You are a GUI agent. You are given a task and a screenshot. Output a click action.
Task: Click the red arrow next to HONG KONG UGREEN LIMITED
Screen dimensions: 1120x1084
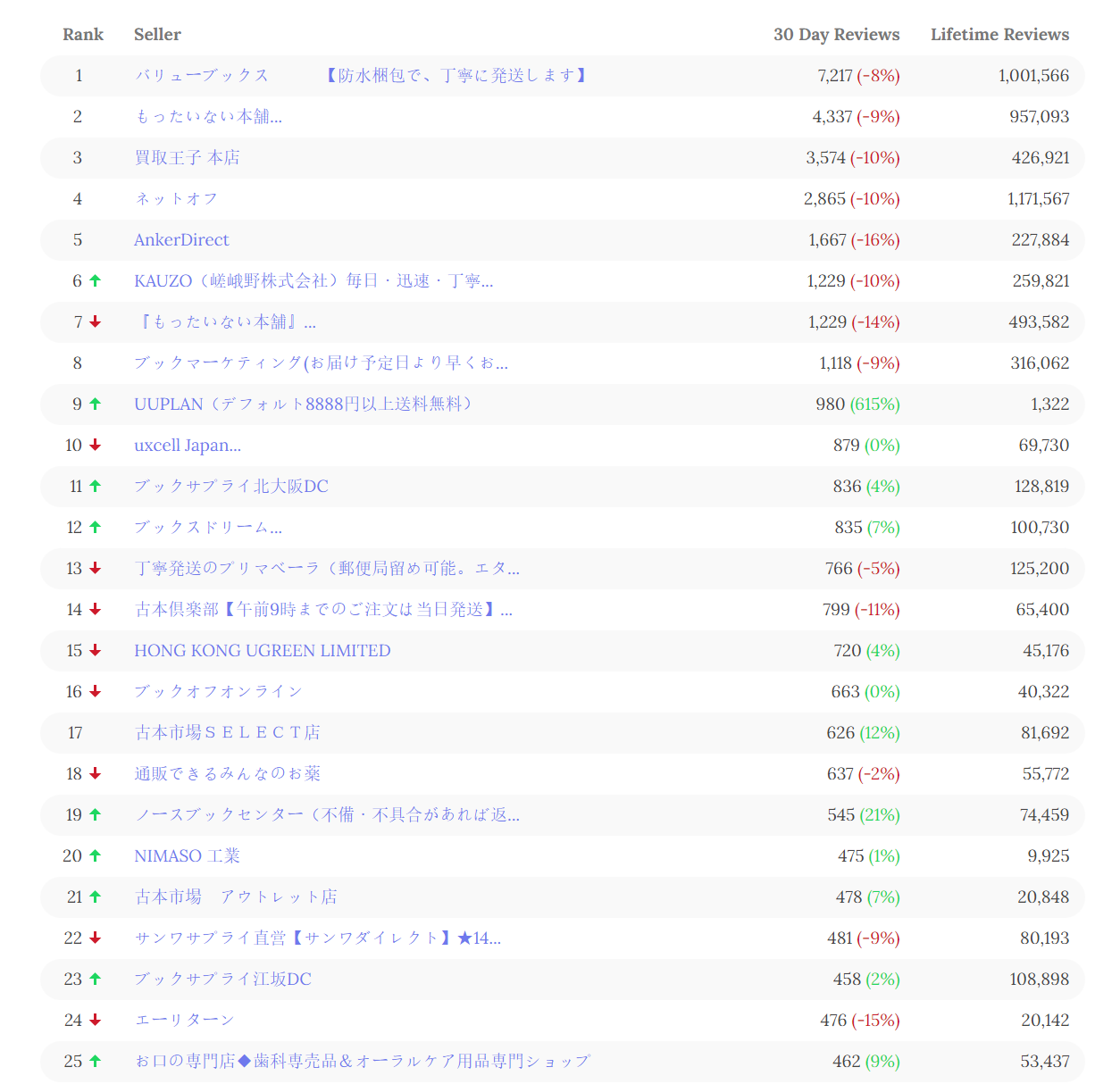pos(96,651)
